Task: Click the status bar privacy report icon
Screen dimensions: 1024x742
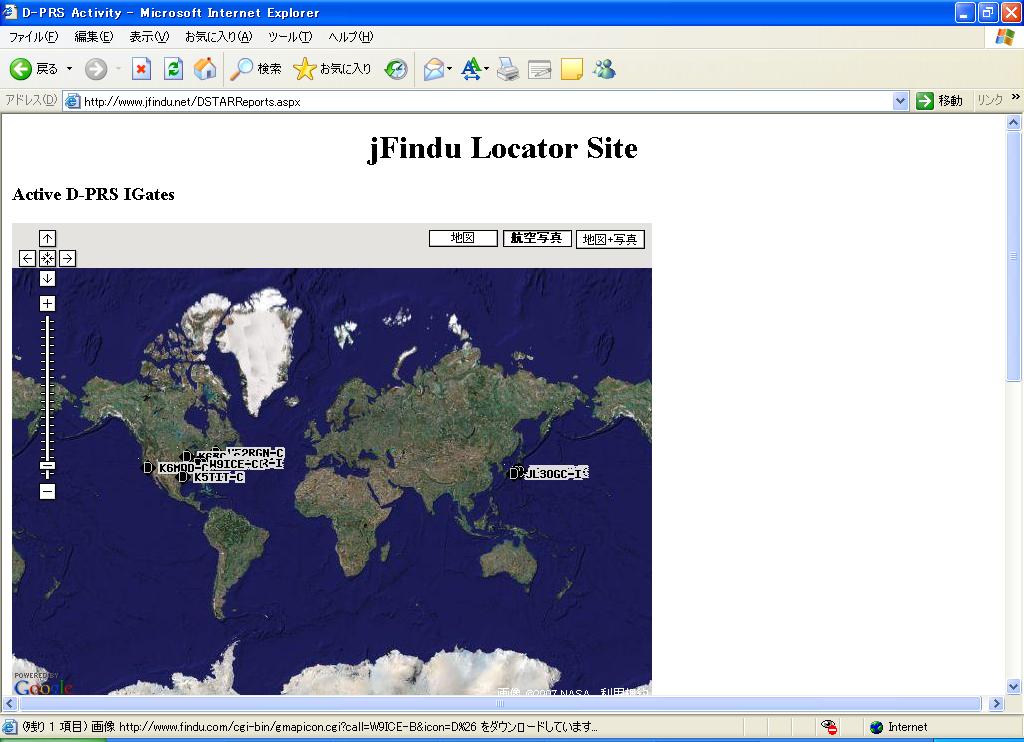Action: (x=829, y=727)
